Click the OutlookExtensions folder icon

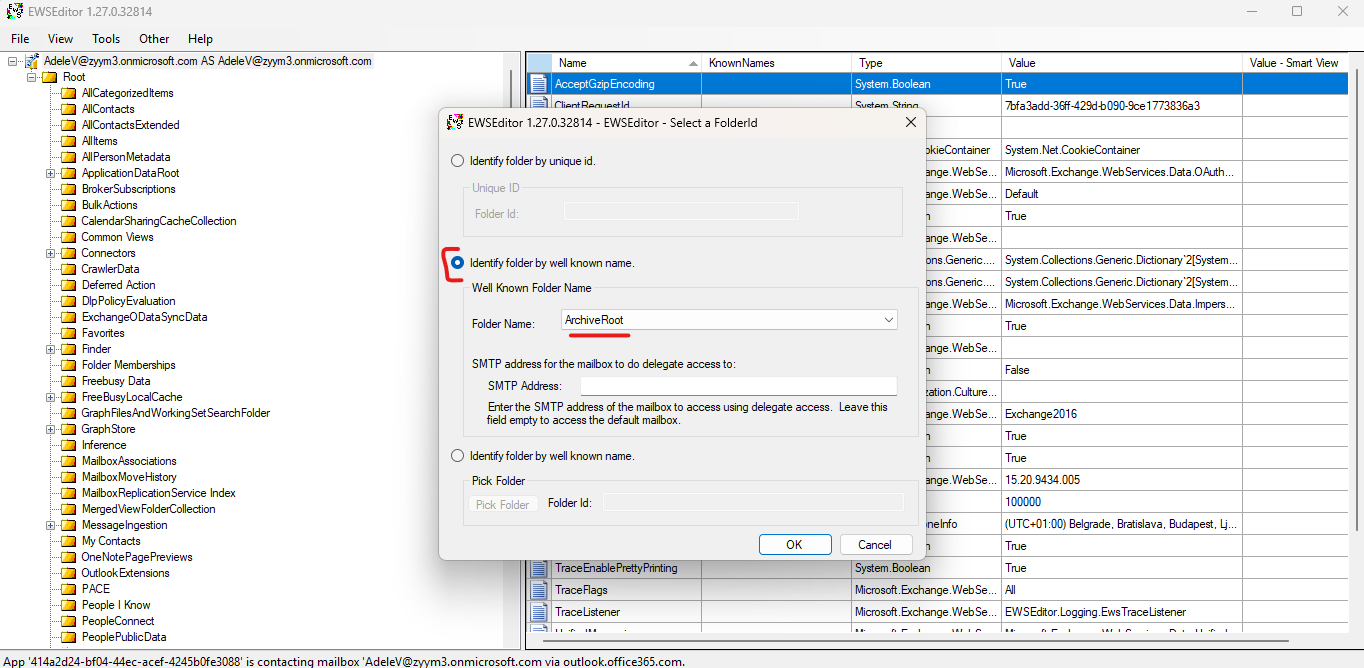tap(69, 573)
